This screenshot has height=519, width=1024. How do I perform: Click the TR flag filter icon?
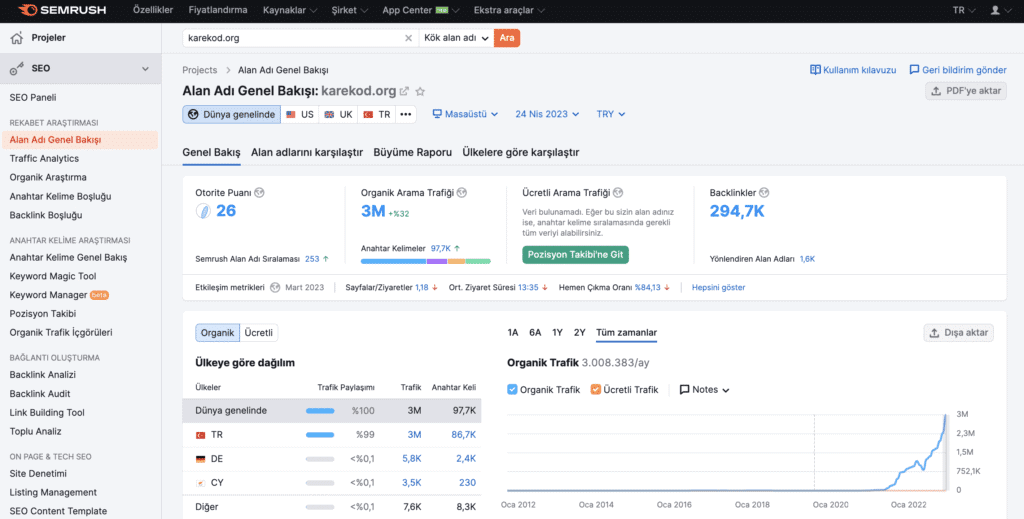pos(368,114)
